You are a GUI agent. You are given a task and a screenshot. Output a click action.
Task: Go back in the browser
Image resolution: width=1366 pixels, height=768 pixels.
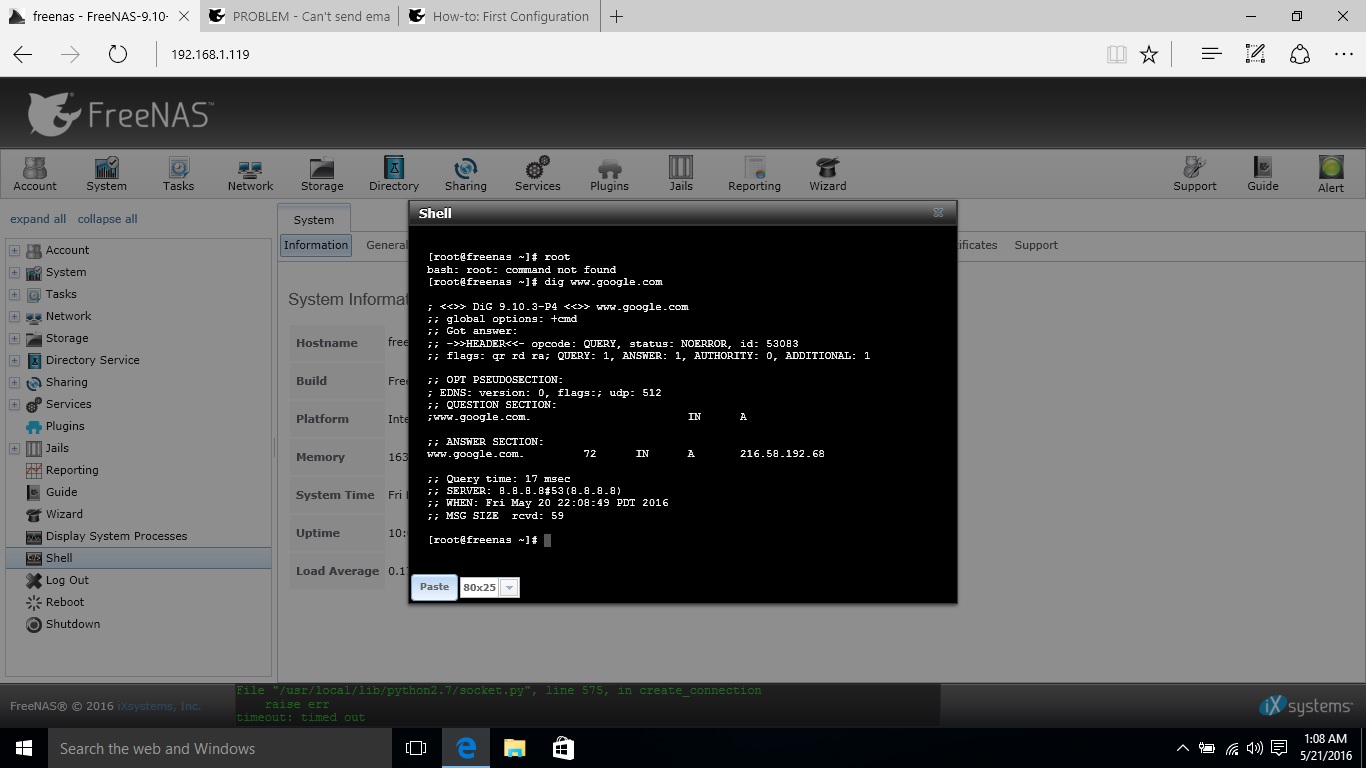coord(22,54)
